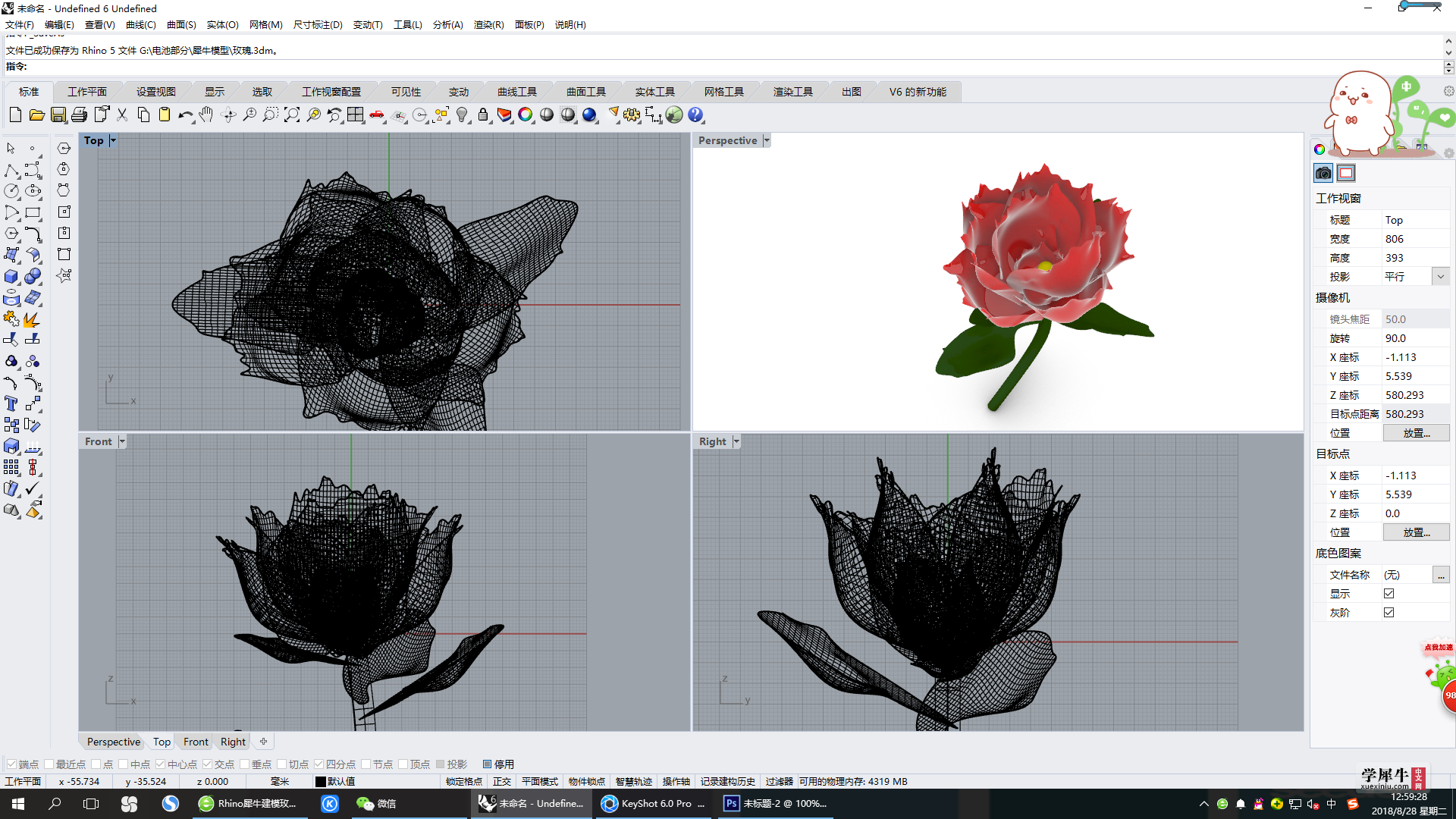Image resolution: width=1456 pixels, height=819 pixels.
Task: Print using the printer icon
Action: tap(80, 115)
